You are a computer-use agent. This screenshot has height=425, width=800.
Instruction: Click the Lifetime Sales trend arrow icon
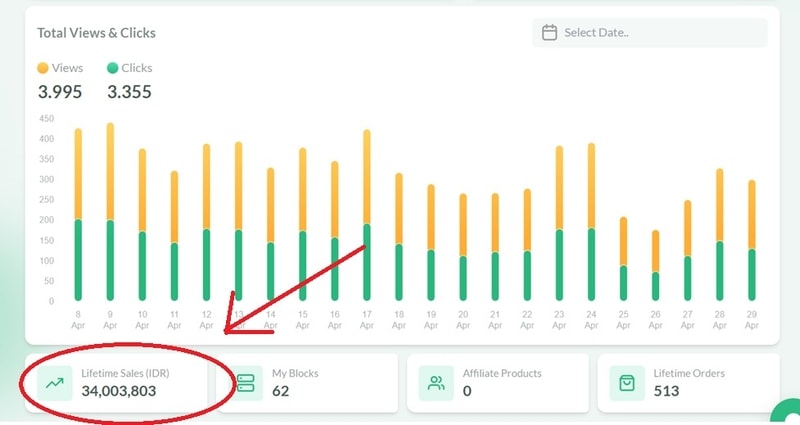(53, 382)
